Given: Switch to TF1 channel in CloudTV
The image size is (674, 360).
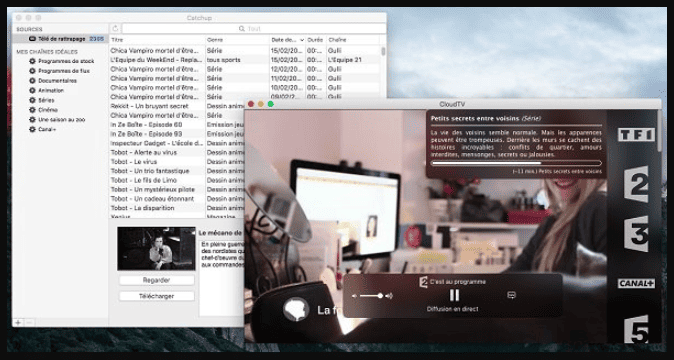Looking at the screenshot, I should [x=636, y=134].
